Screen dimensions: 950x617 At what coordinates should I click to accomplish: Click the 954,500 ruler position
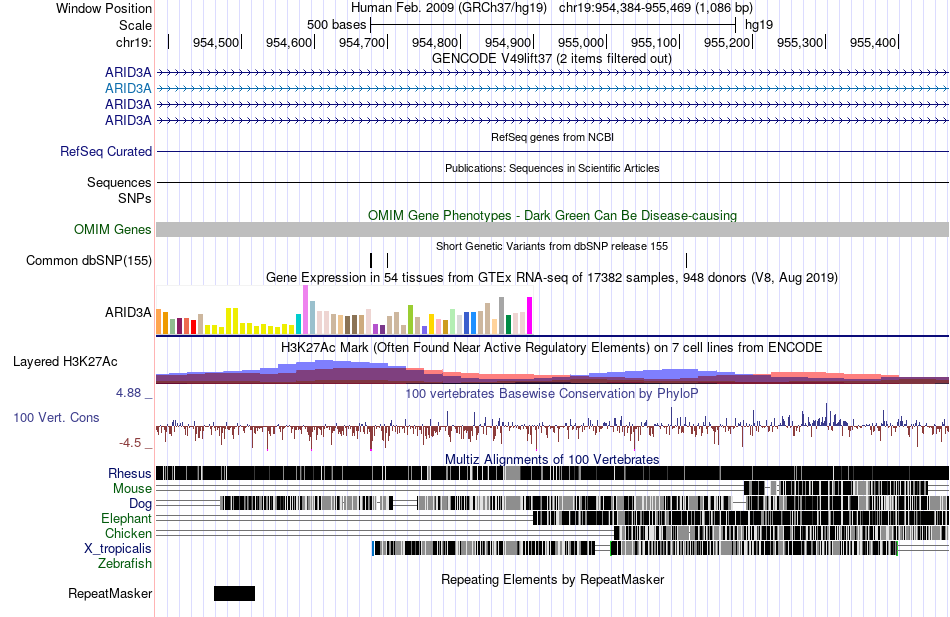pyautogui.click(x=216, y=42)
